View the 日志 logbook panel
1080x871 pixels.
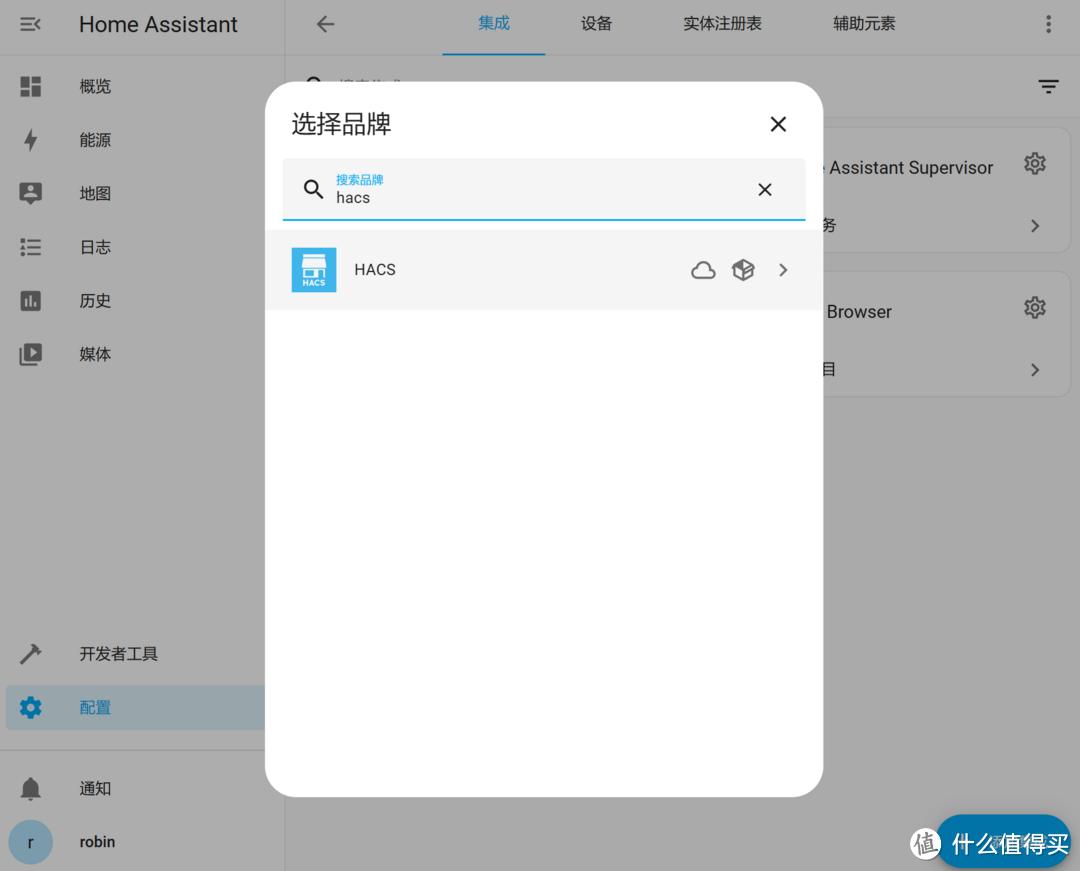95,247
